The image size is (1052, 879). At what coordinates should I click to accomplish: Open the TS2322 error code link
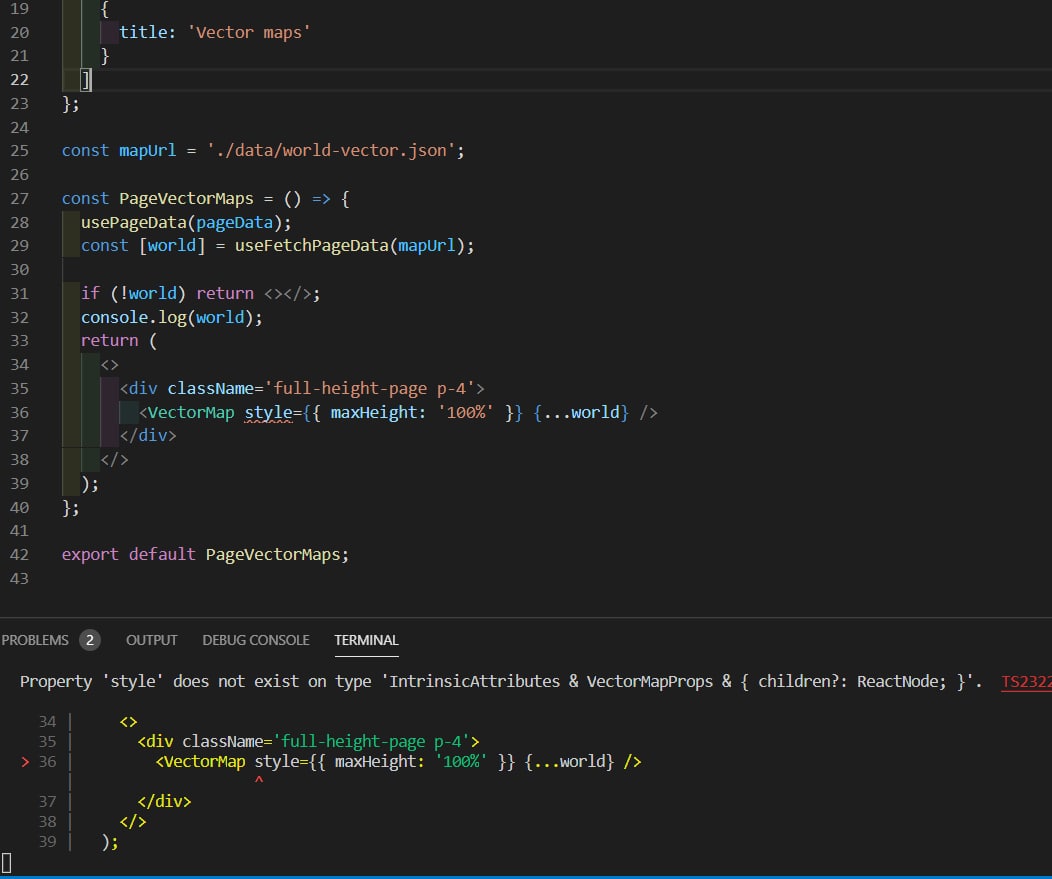[x=1026, y=682]
